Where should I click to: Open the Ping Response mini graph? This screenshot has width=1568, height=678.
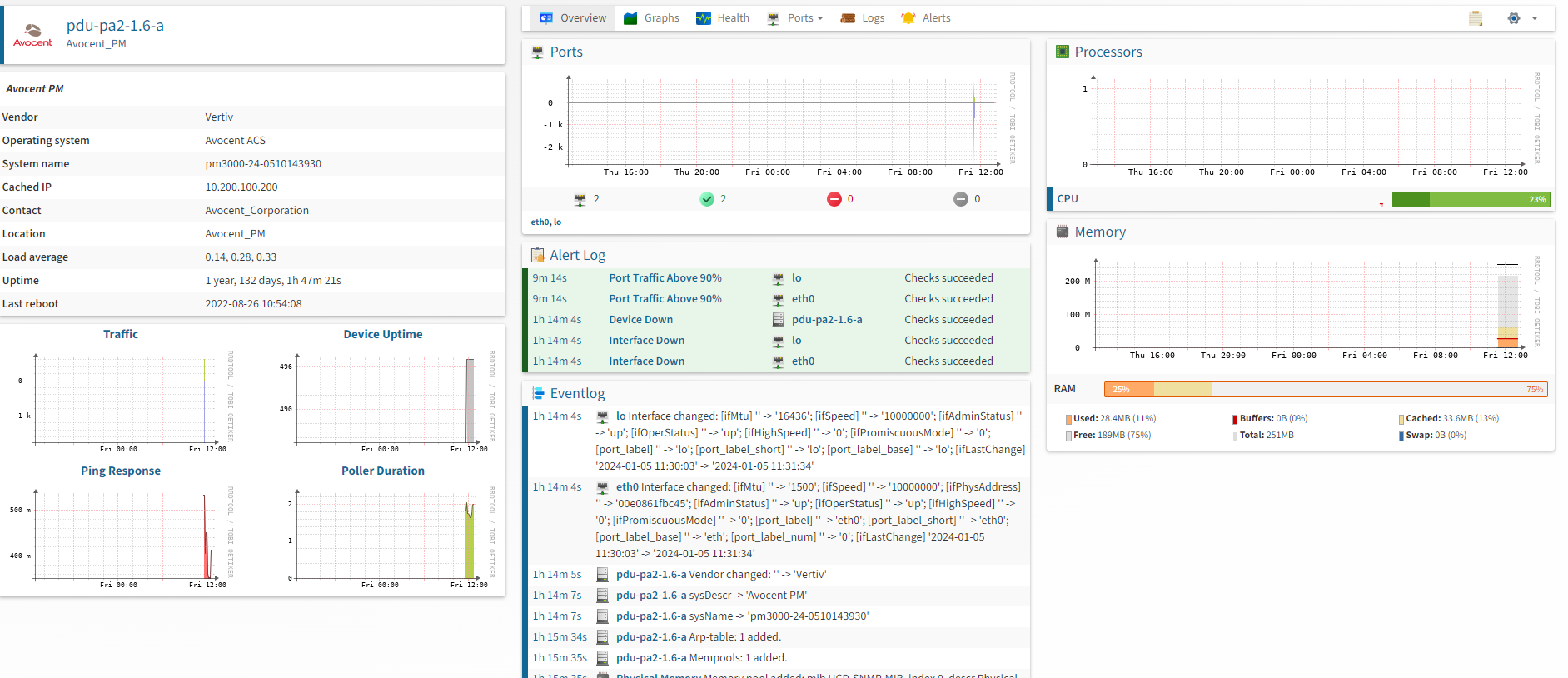tap(121, 537)
